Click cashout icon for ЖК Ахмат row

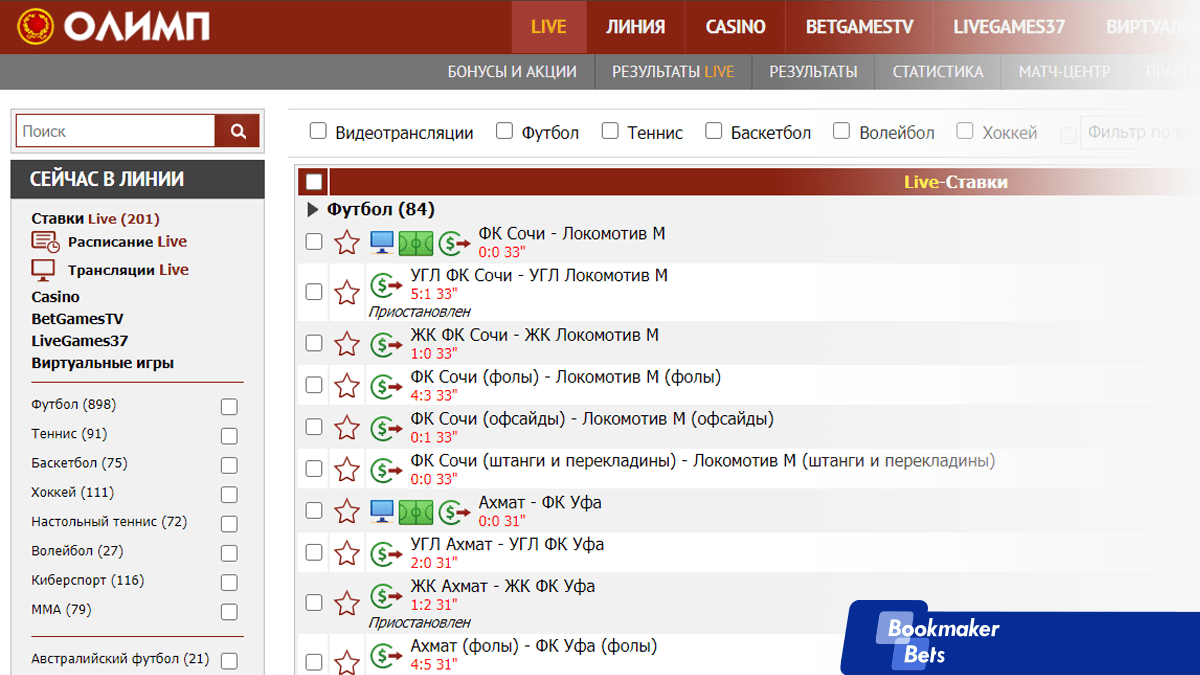[x=387, y=597]
